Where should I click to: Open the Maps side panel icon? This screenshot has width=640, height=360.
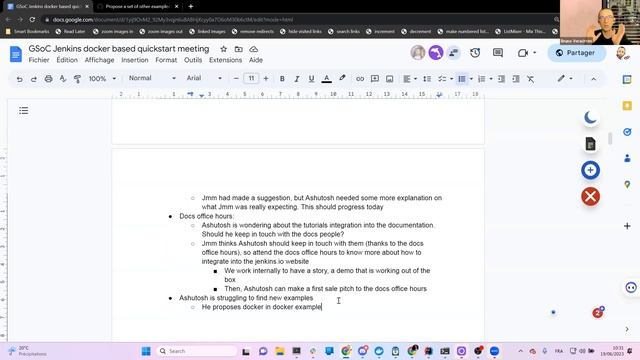point(627,184)
